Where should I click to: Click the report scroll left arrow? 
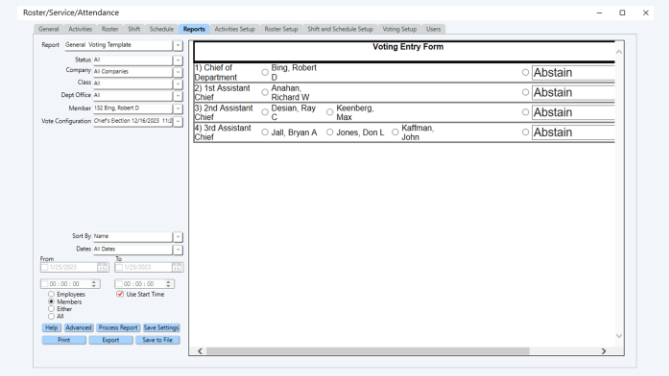pos(200,351)
